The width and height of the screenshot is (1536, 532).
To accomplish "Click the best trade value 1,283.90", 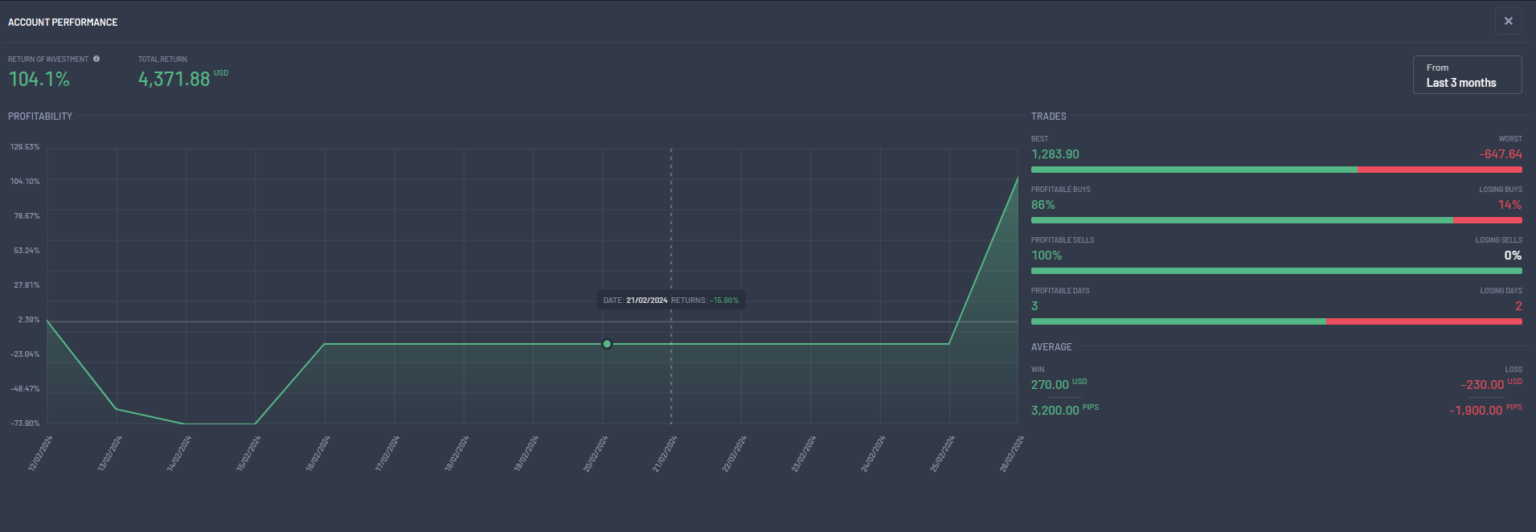I will click(1055, 154).
